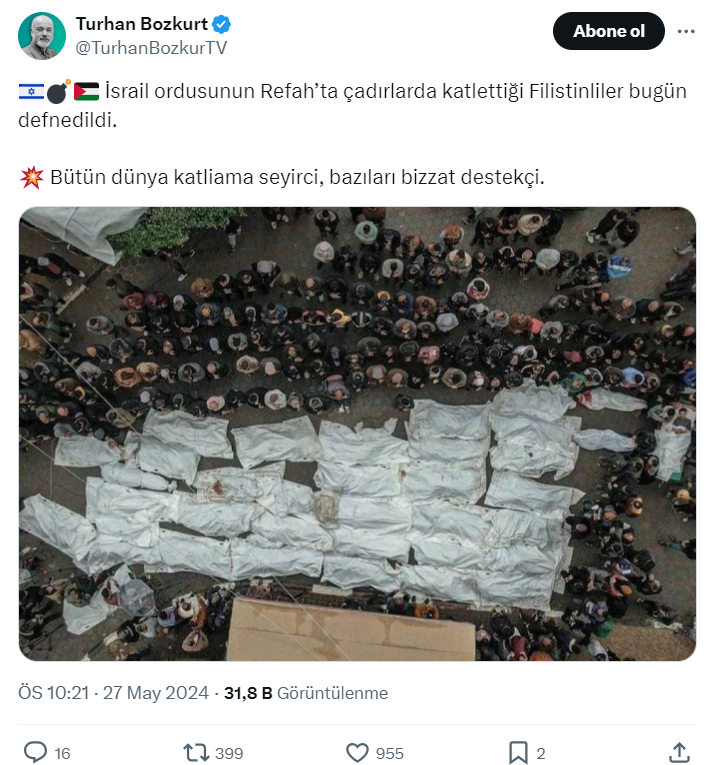This screenshot has height=765, width=711.
Task: Open Turhan Bozkurt's profile avatar
Action: click(x=42, y=36)
